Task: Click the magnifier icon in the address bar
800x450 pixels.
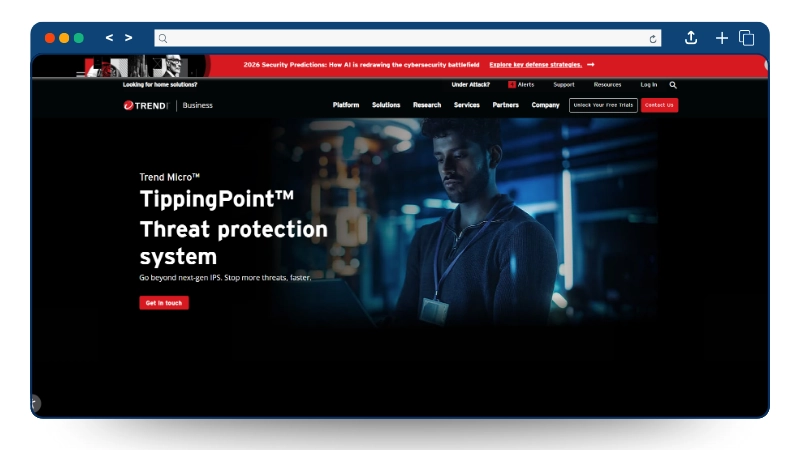Action: coord(163,38)
